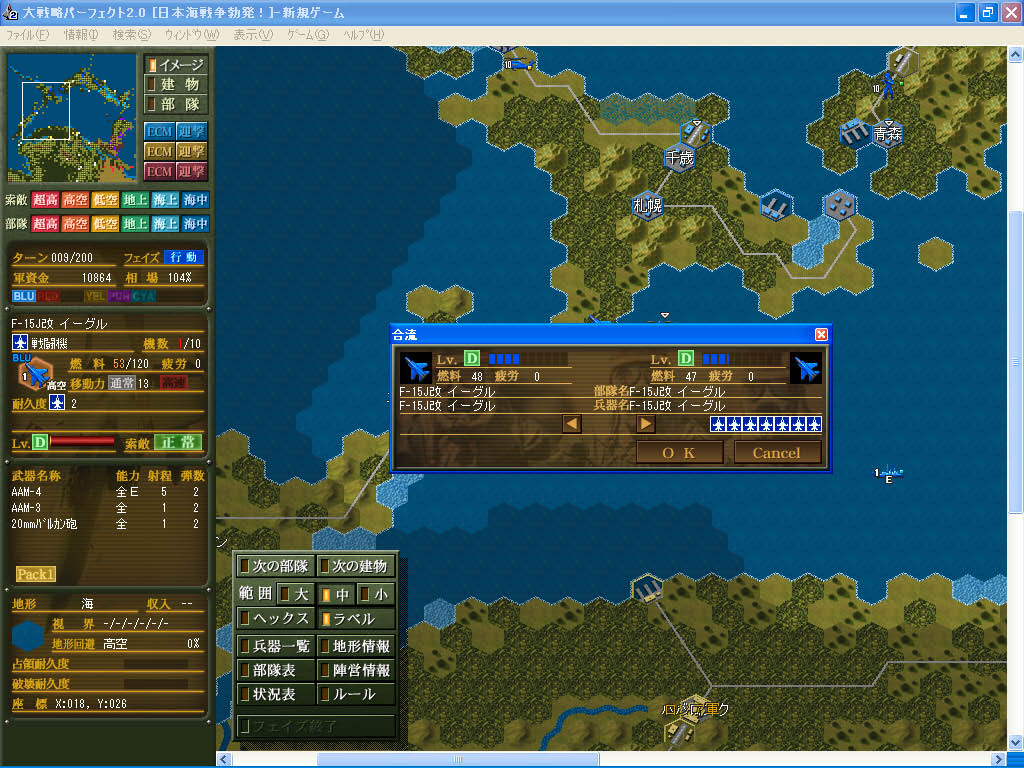Click the 千歳 base hex on map
Viewport: 1024px width, 768px height.
pyautogui.click(x=679, y=157)
